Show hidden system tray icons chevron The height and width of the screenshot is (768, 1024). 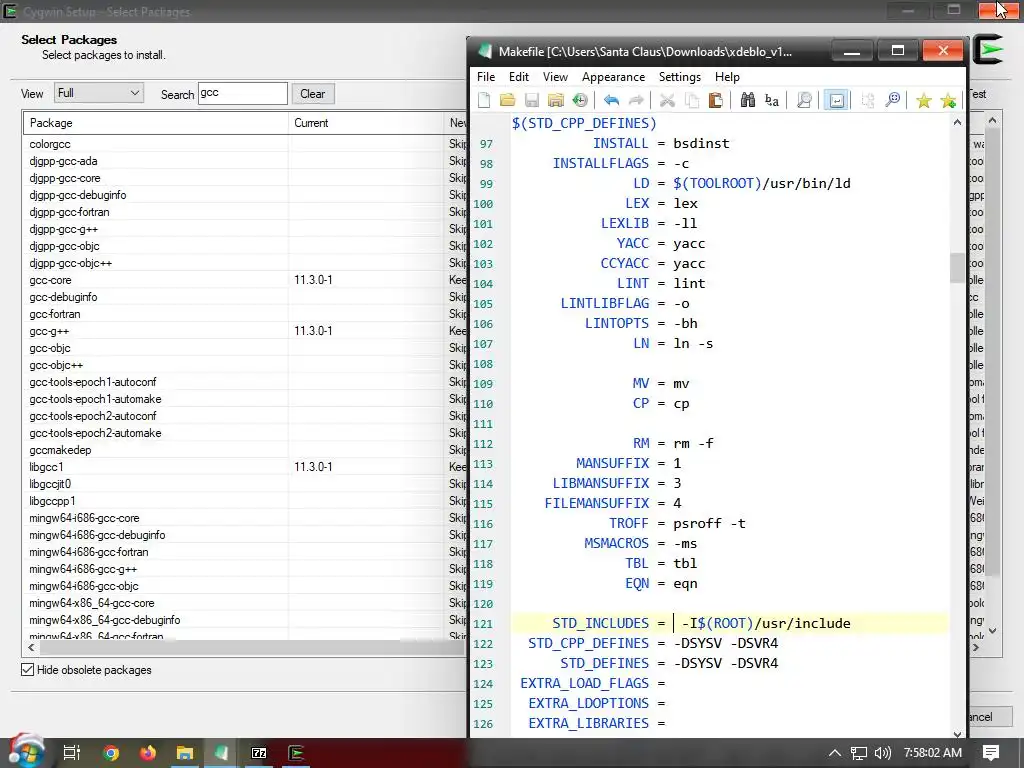(x=835, y=753)
